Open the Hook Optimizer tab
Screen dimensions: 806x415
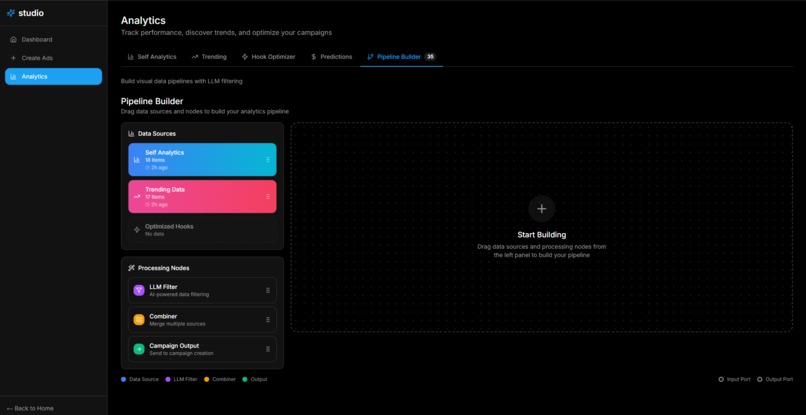coord(268,57)
